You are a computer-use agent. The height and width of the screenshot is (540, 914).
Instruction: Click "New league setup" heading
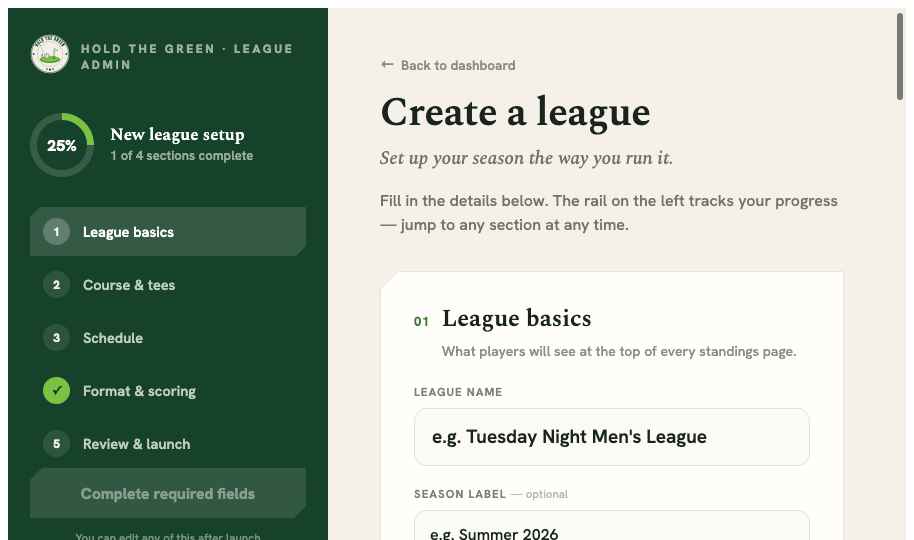click(177, 135)
